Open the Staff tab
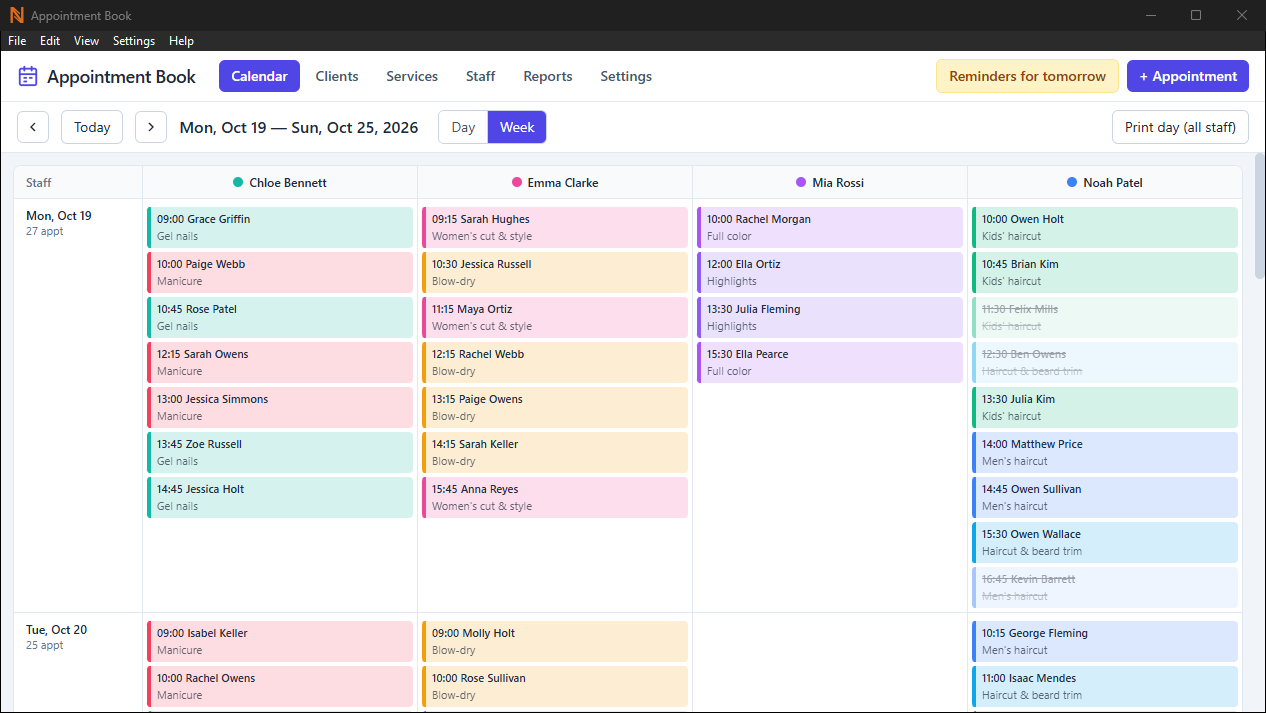The height and width of the screenshot is (713, 1266). tap(480, 76)
